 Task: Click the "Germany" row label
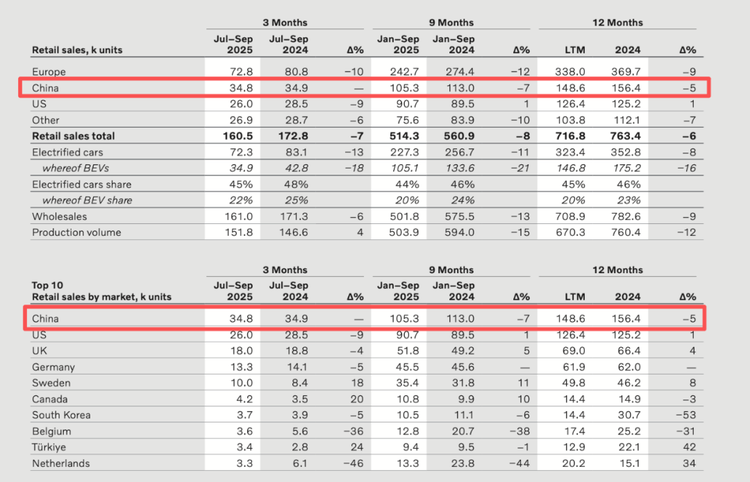coord(54,364)
